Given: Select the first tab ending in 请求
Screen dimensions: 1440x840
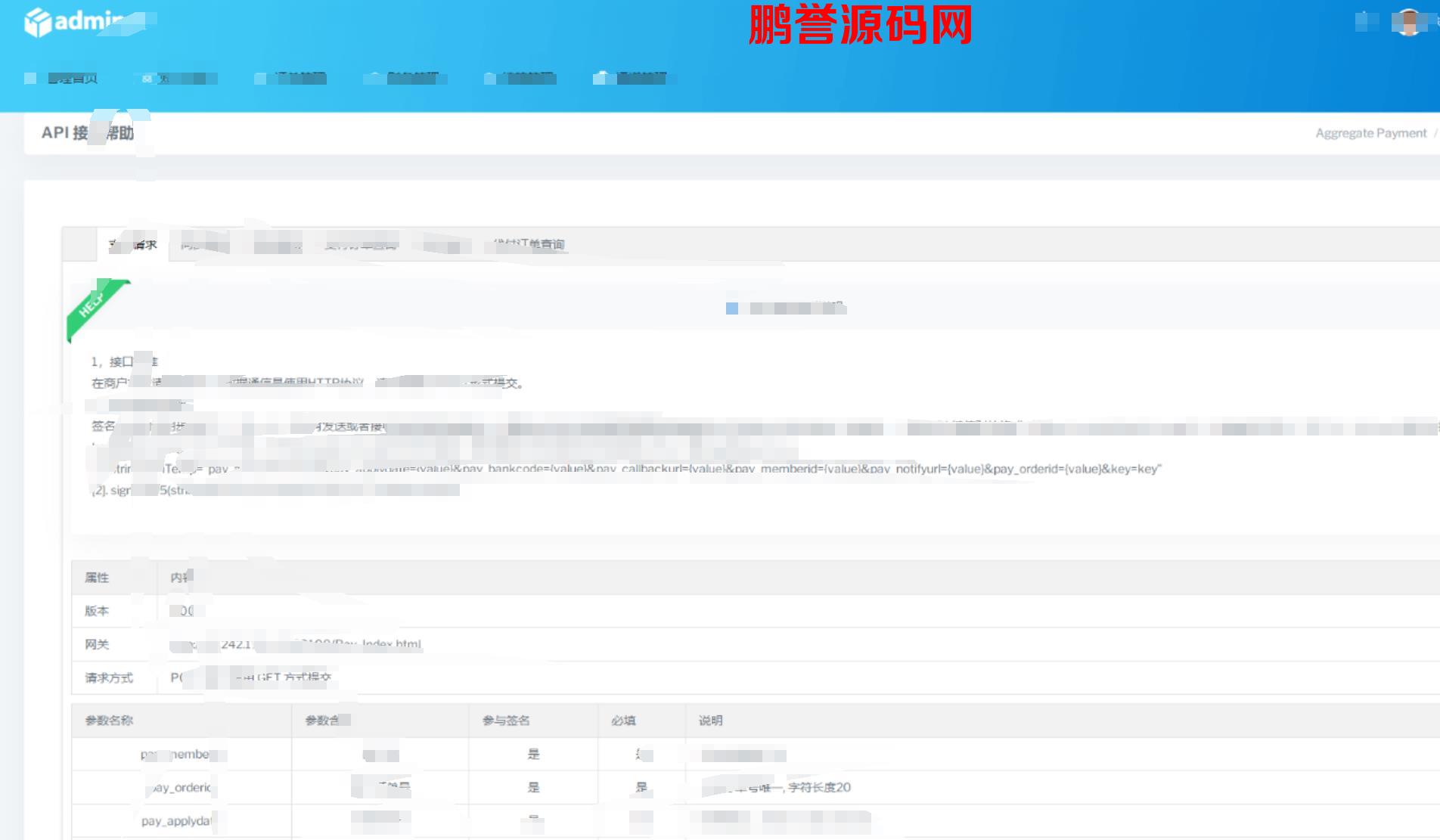Looking at the screenshot, I should click(x=132, y=244).
